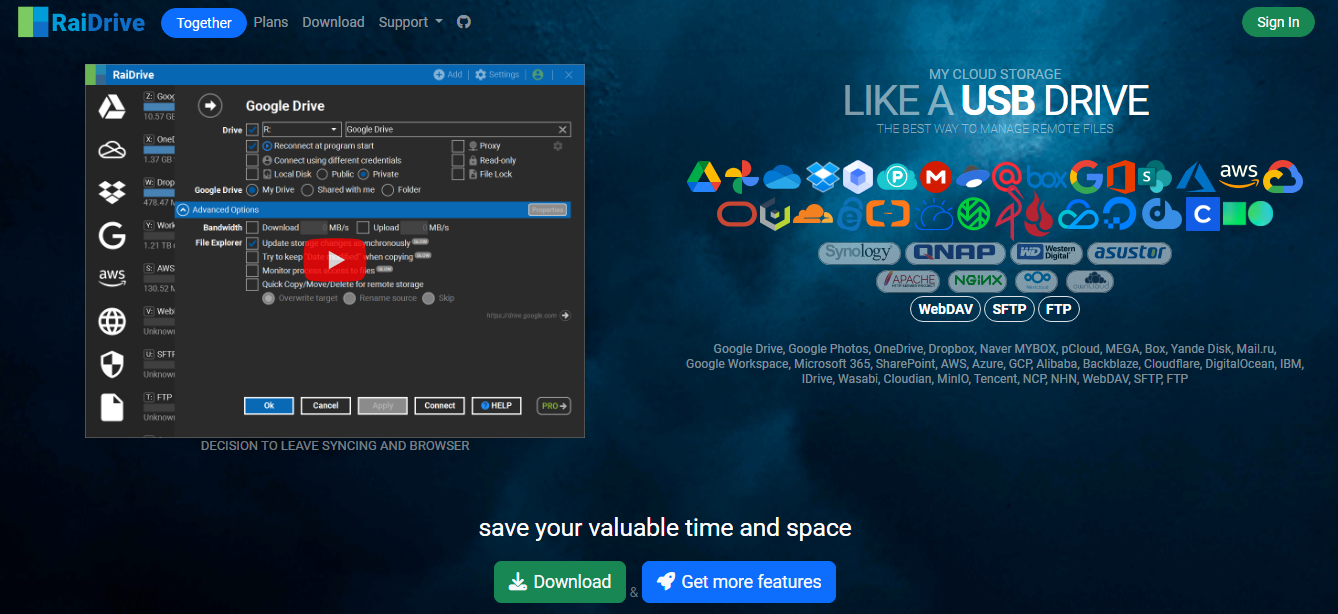Viewport: 1338px width, 614px height.
Task: Click the Google Photos pinwheel icon
Action: pyautogui.click(x=742, y=178)
